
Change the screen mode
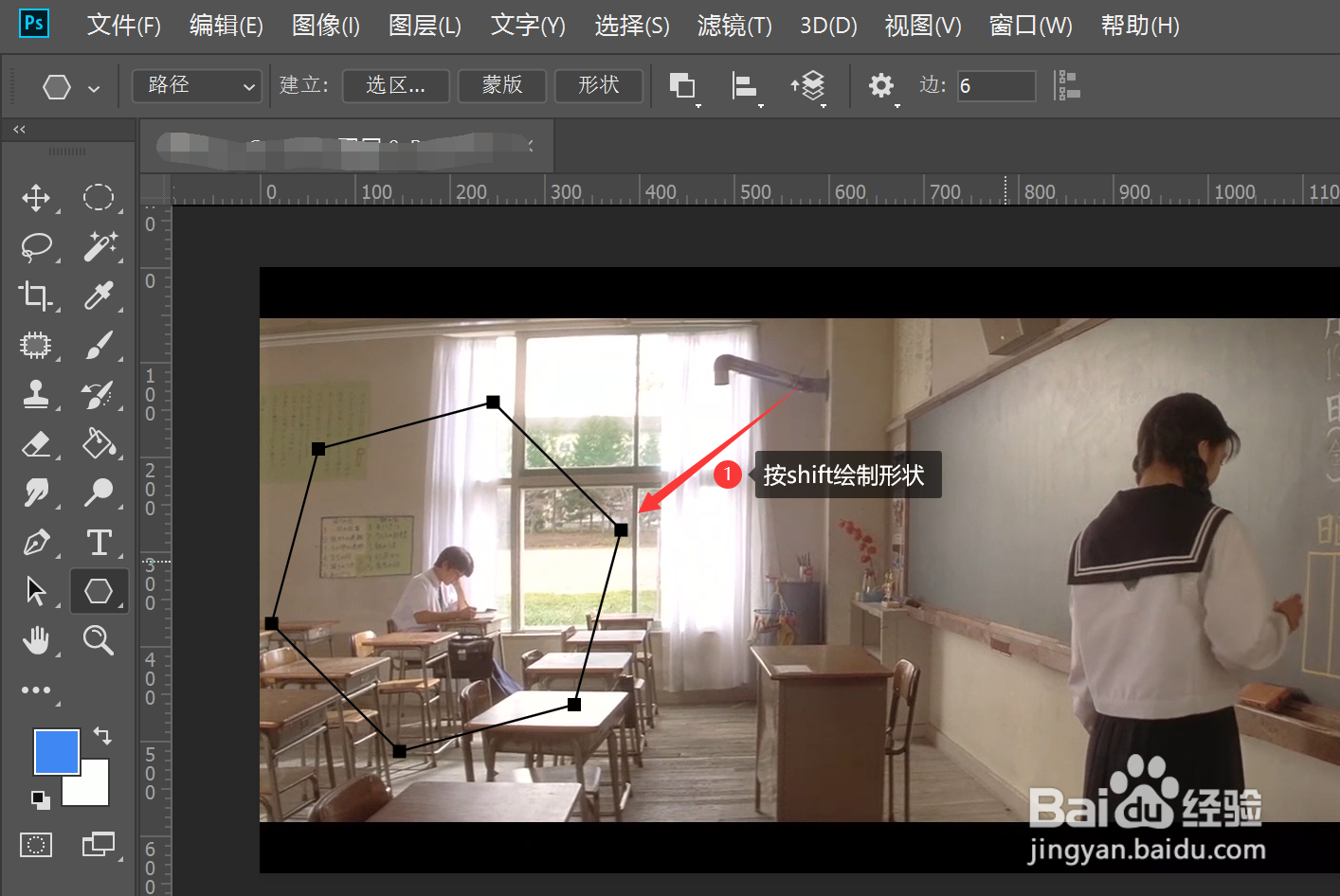[x=98, y=844]
